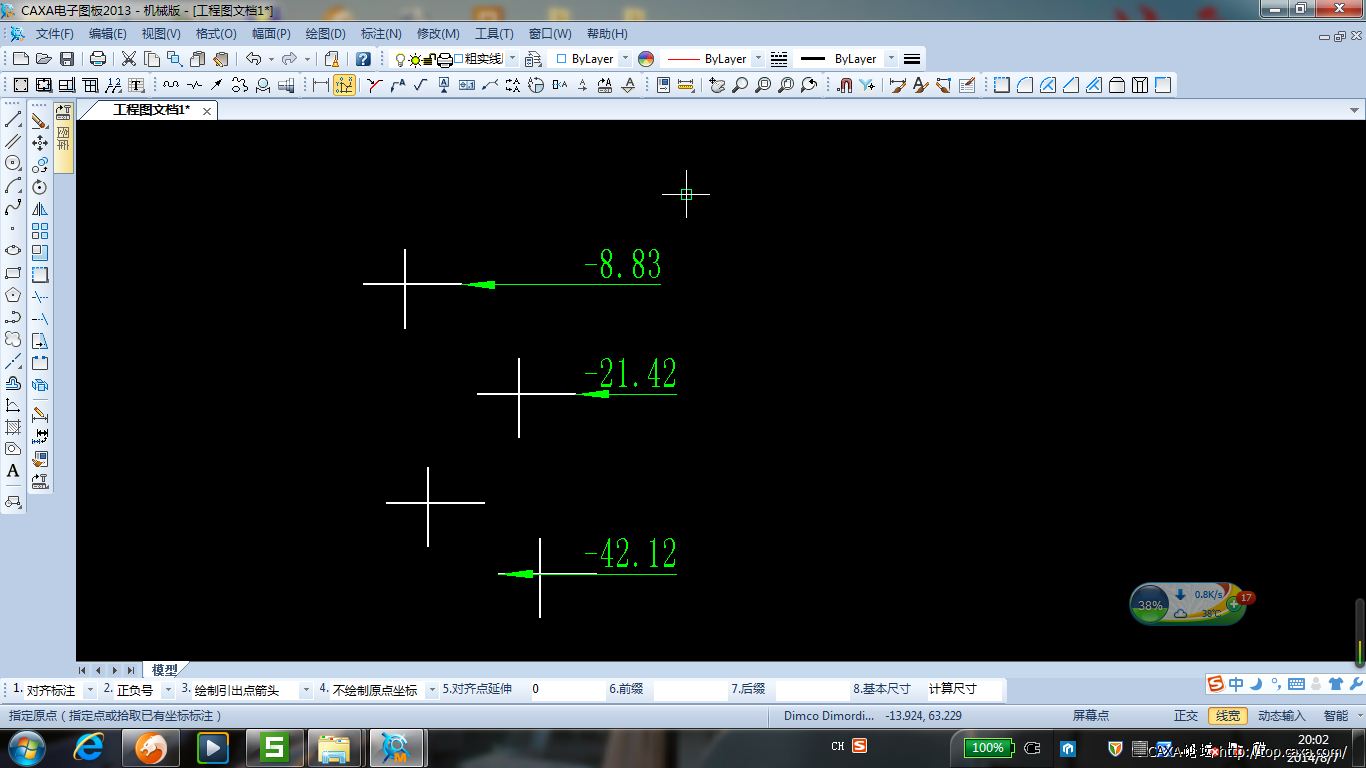Click the snap magnet icon
The height and width of the screenshot is (768, 1366).
tap(844, 85)
